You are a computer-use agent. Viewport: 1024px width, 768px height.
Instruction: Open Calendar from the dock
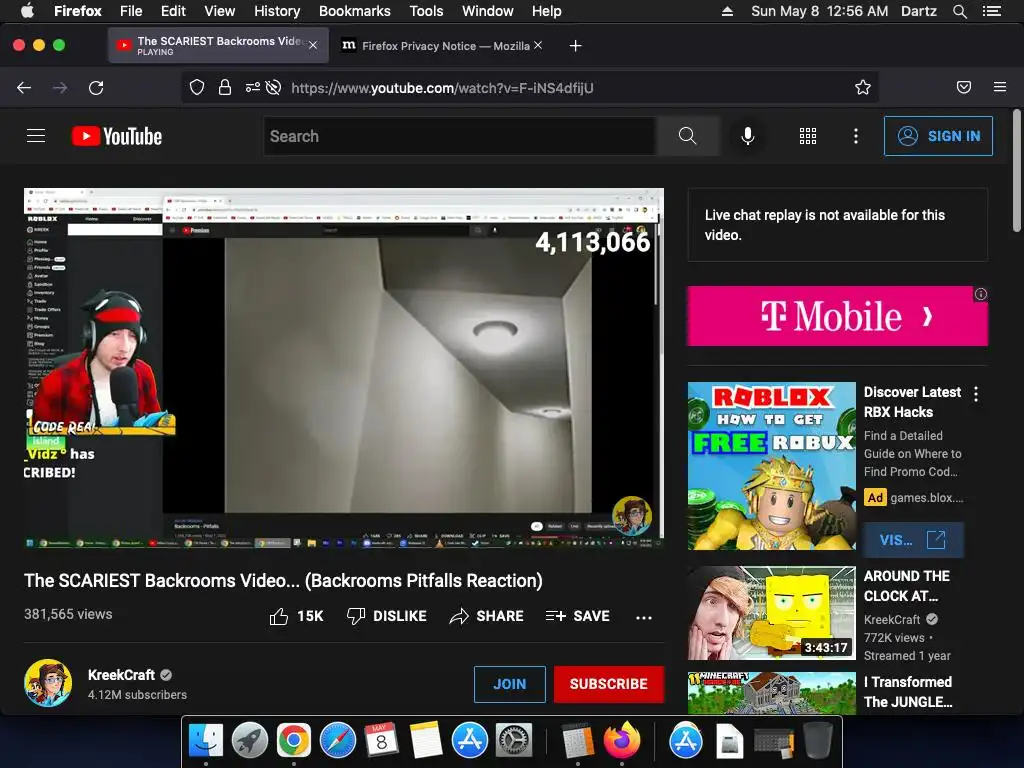click(381, 741)
